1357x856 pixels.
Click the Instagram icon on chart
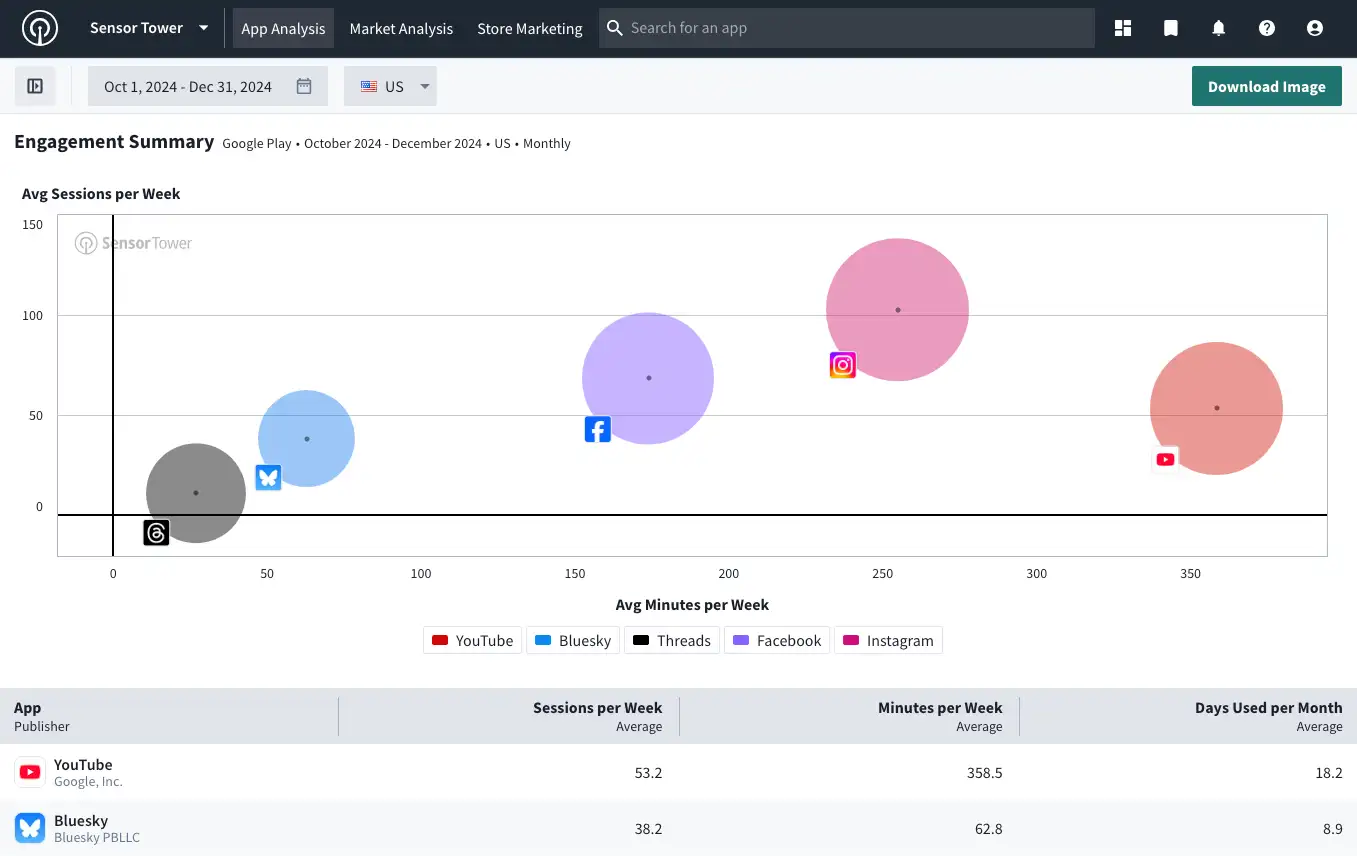pyautogui.click(x=843, y=365)
